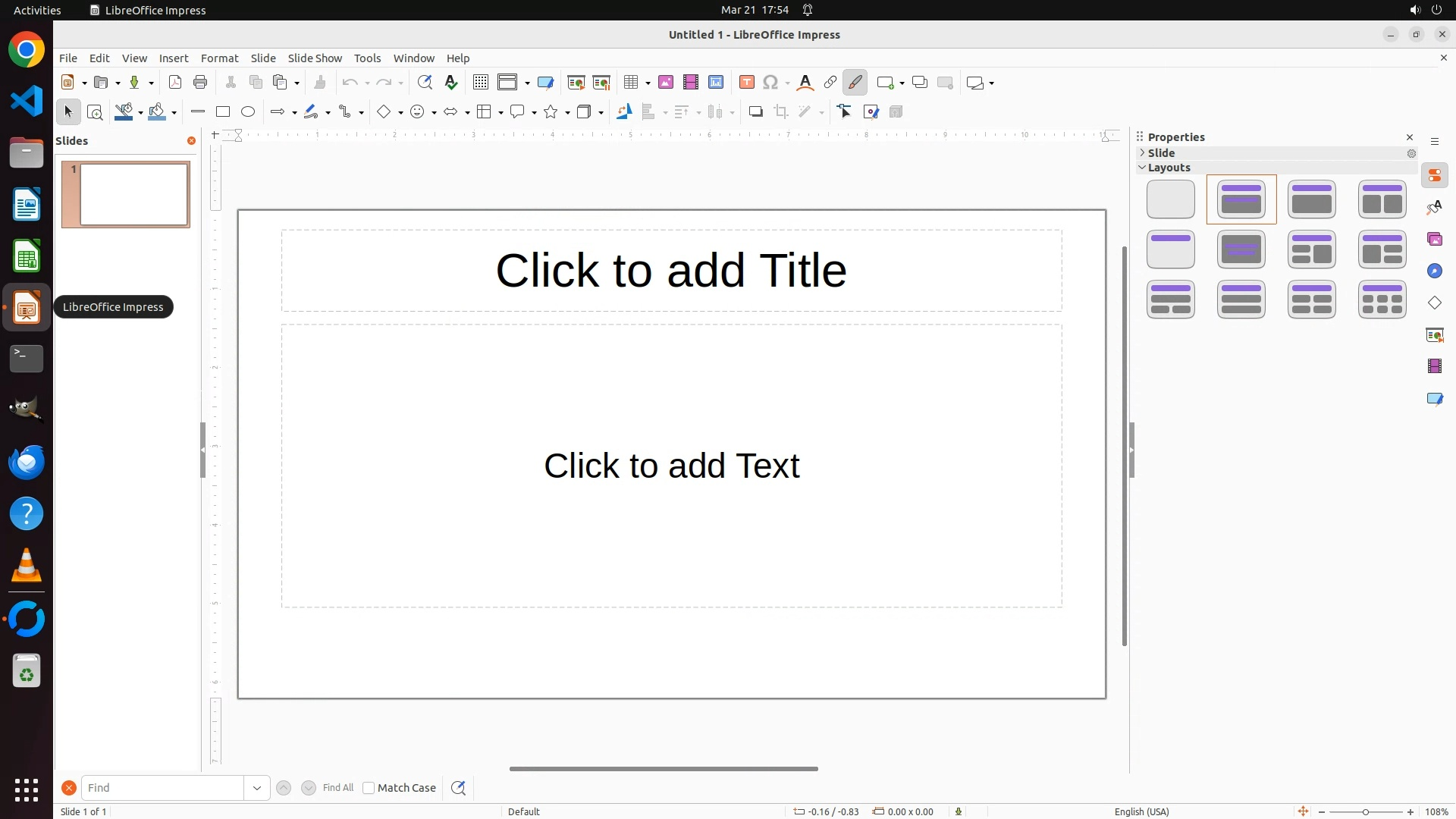Select the Blank Slide layout
The image size is (1456, 819).
point(1171,199)
